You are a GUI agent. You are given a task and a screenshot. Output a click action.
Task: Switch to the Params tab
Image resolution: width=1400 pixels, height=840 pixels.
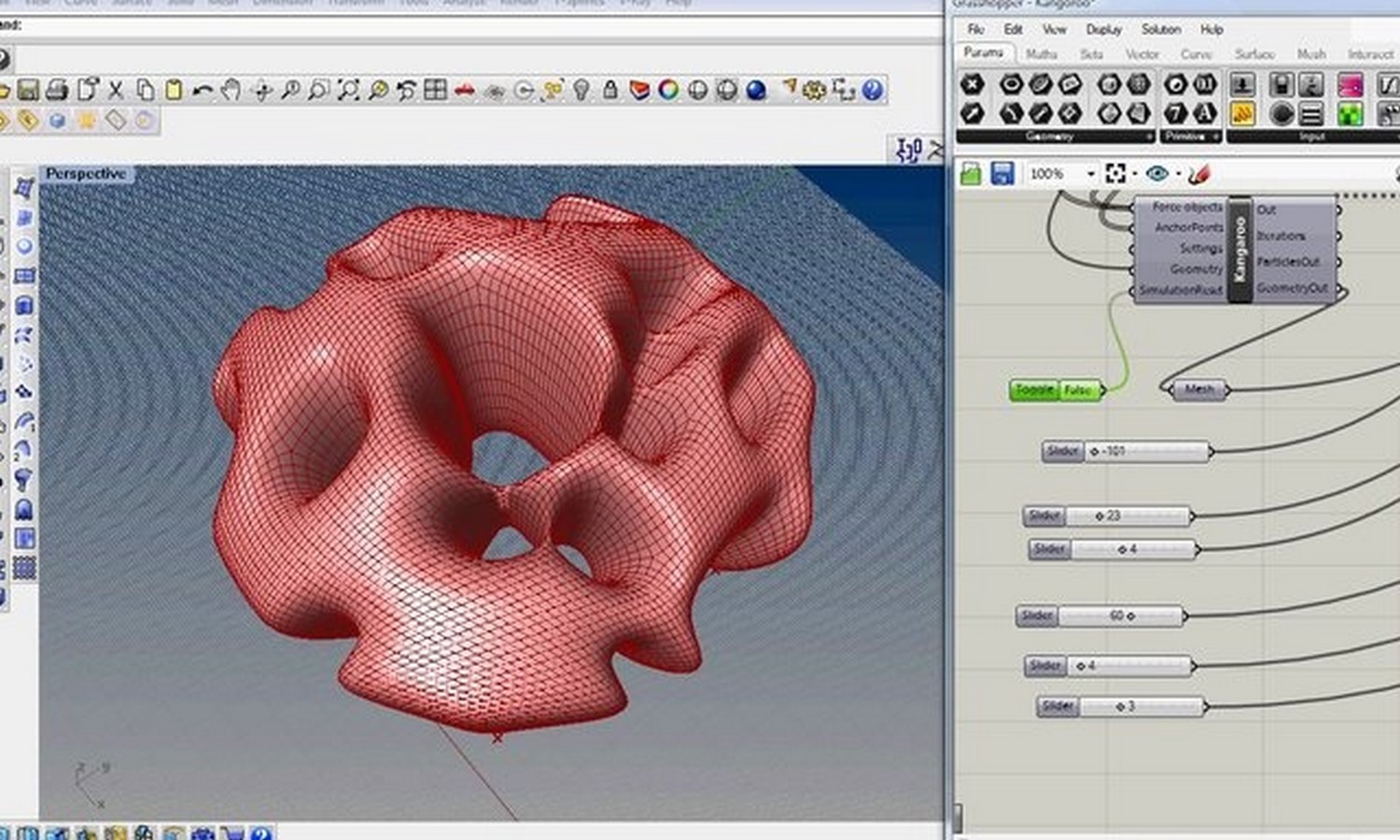click(984, 53)
